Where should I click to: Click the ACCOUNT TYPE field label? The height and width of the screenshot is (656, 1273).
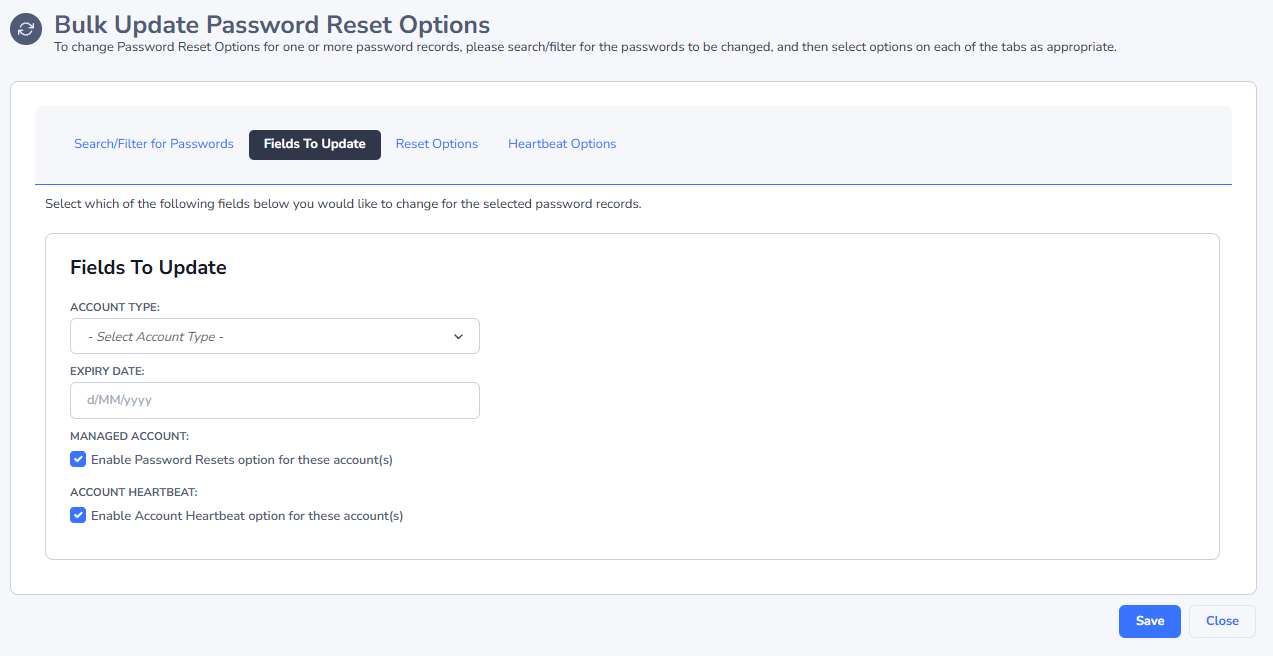point(115,307)
